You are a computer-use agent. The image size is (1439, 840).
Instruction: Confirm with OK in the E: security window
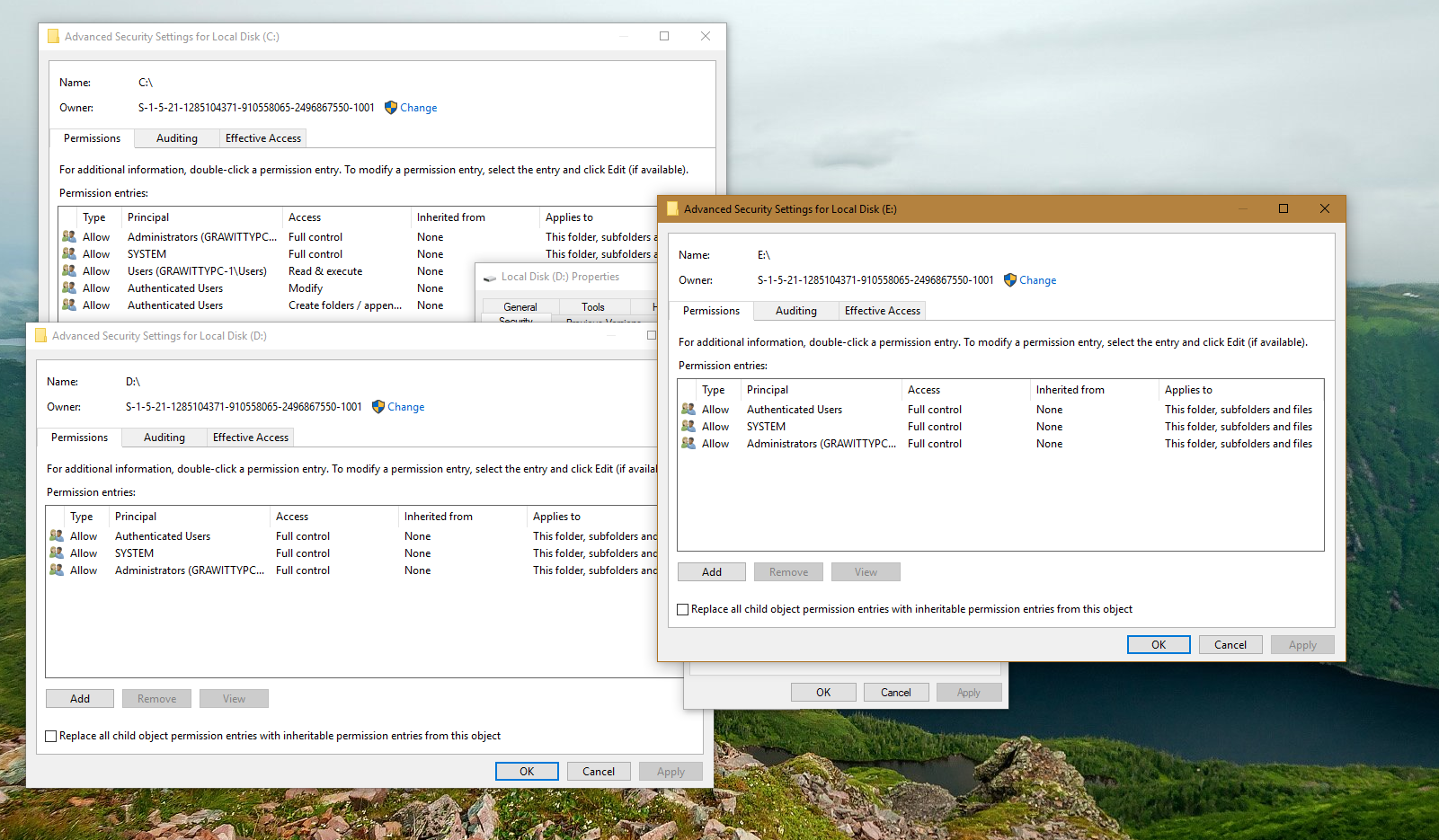click(x=1159, y=645)
